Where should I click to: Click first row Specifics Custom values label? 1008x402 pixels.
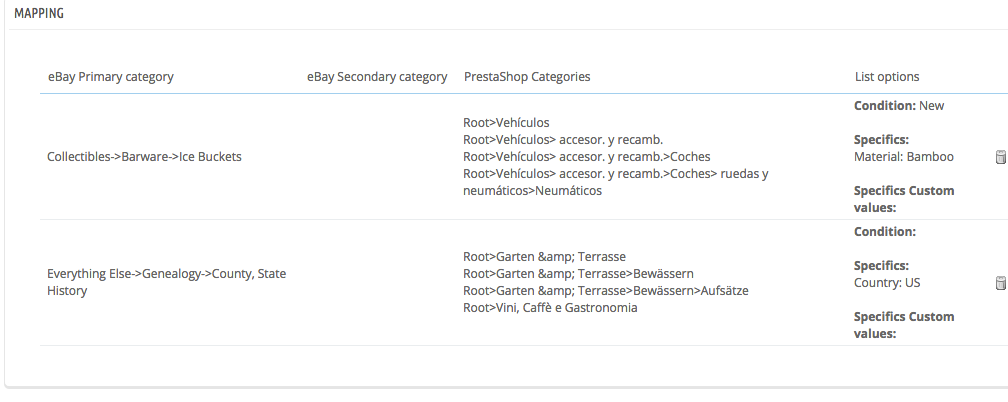(904, 199)
